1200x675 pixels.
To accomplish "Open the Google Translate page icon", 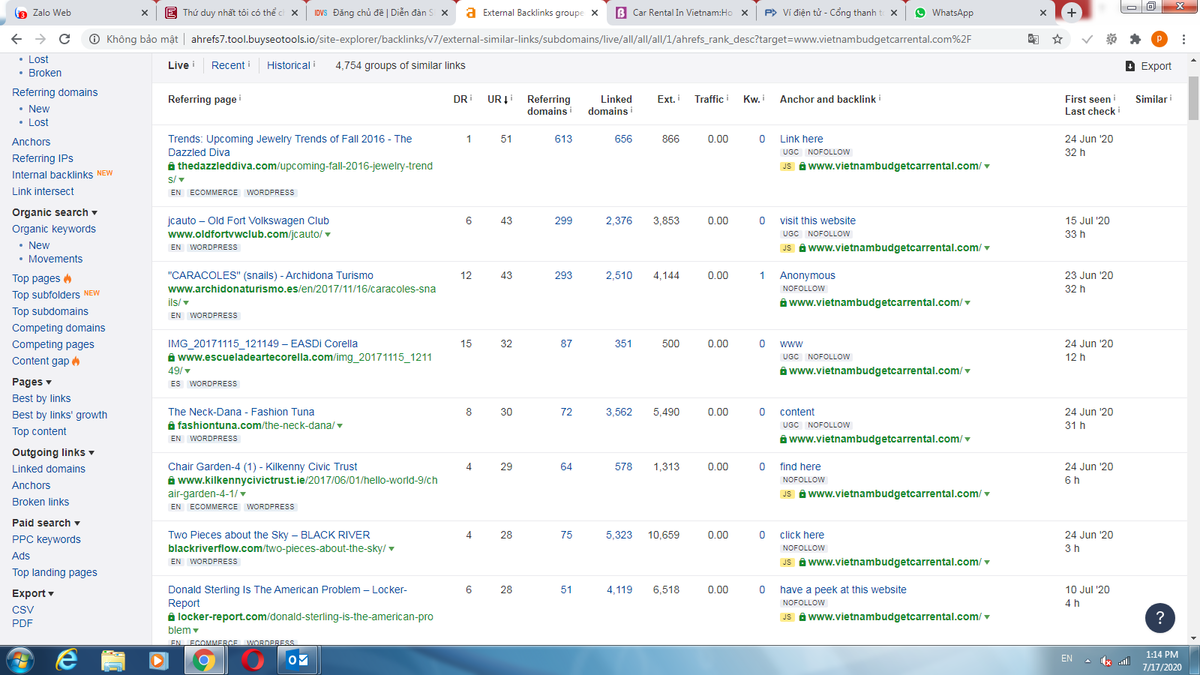I will (1033, 39).
